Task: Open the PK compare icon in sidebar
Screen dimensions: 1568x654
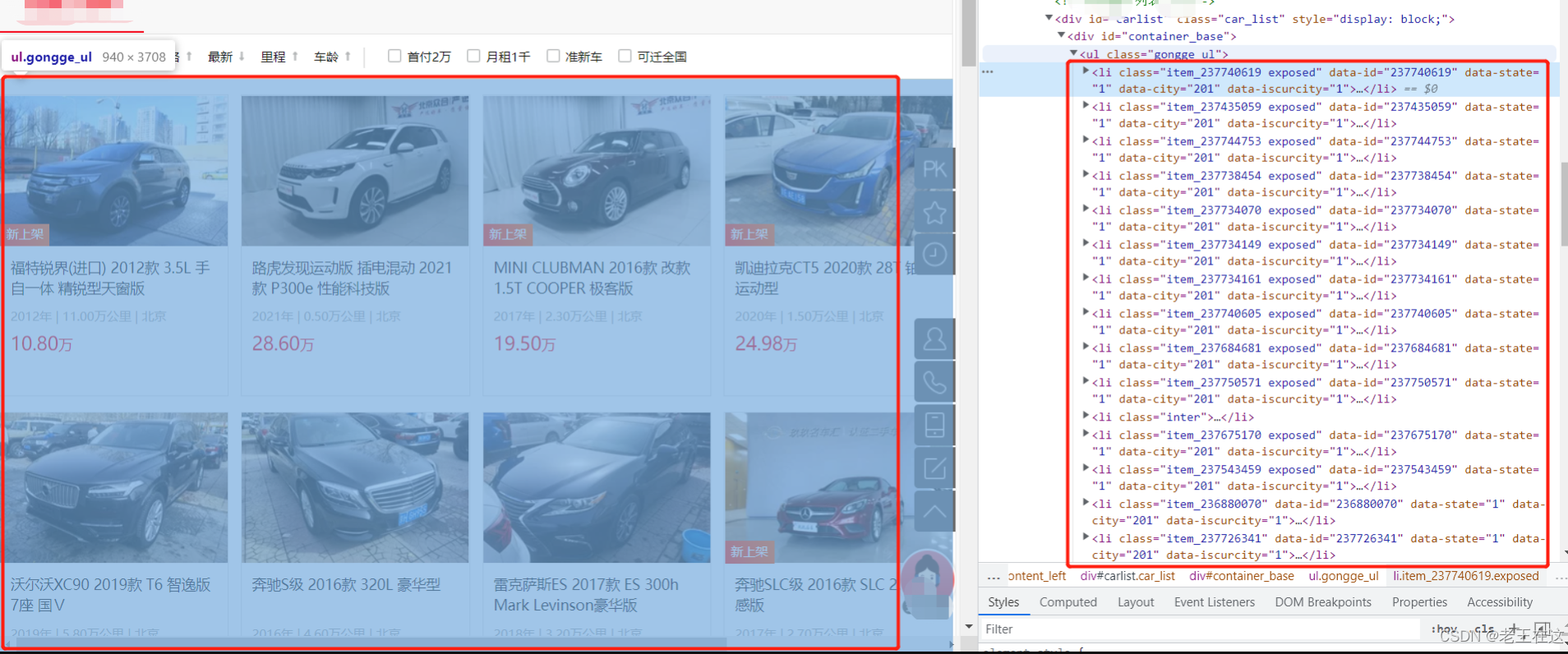Action: [934, 169]
